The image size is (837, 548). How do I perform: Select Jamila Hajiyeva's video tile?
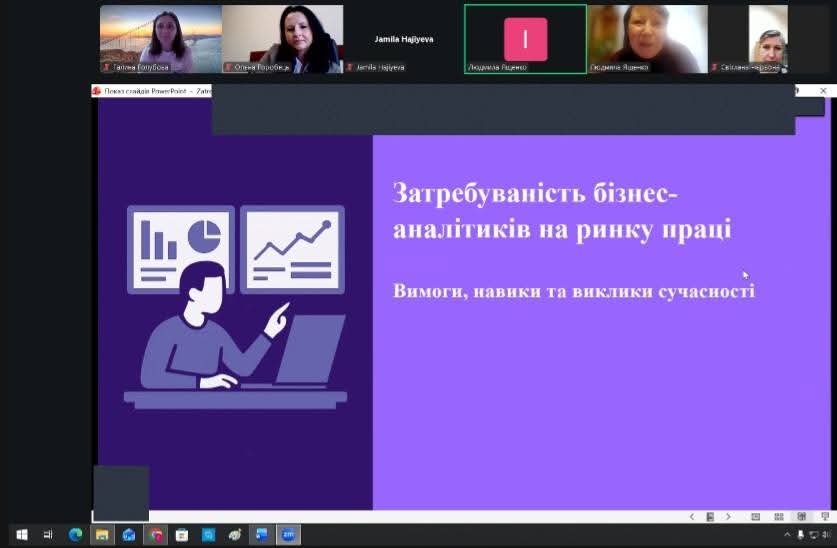403,39
